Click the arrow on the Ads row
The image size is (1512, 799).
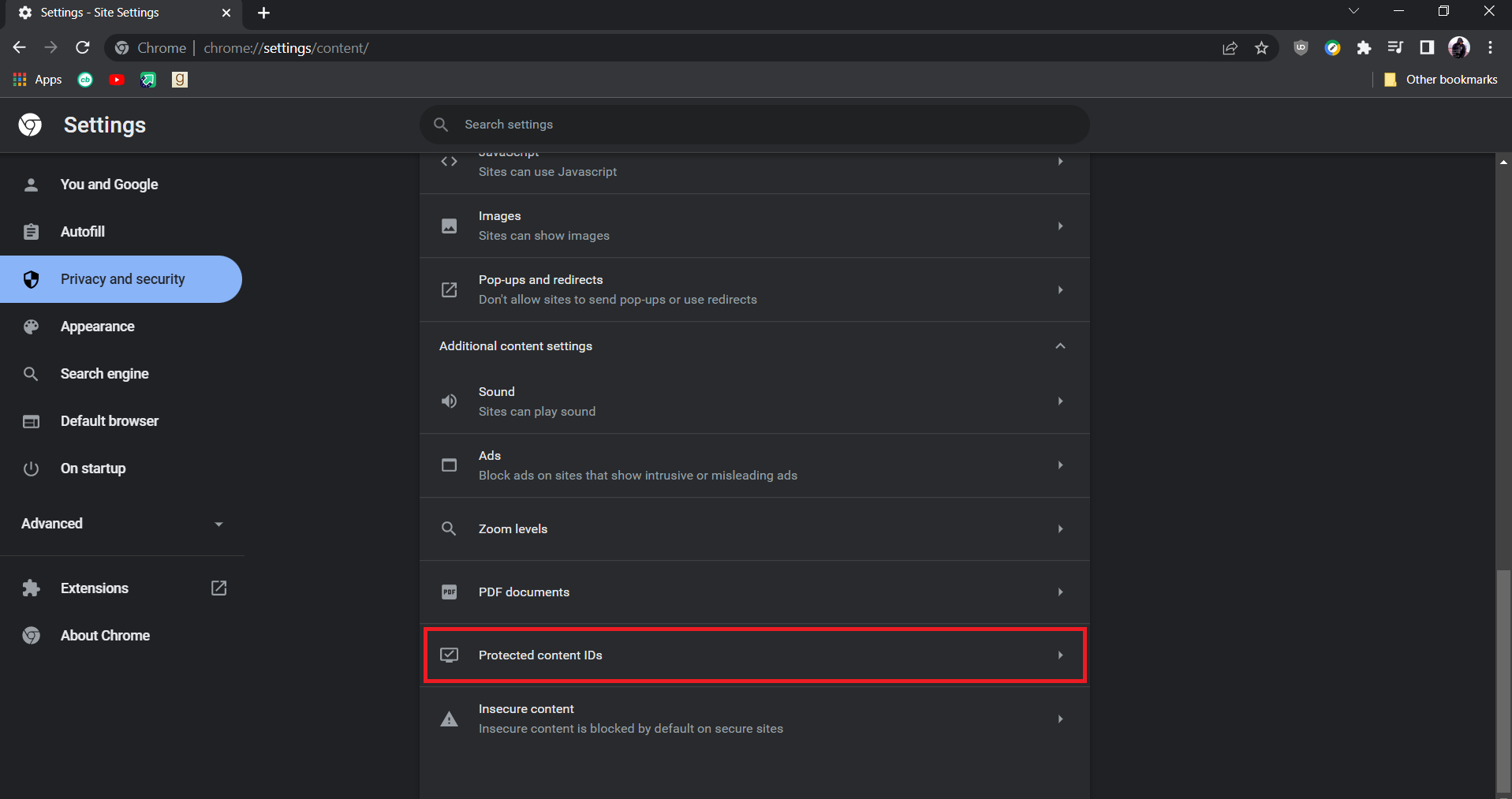tap(1060, 465)
